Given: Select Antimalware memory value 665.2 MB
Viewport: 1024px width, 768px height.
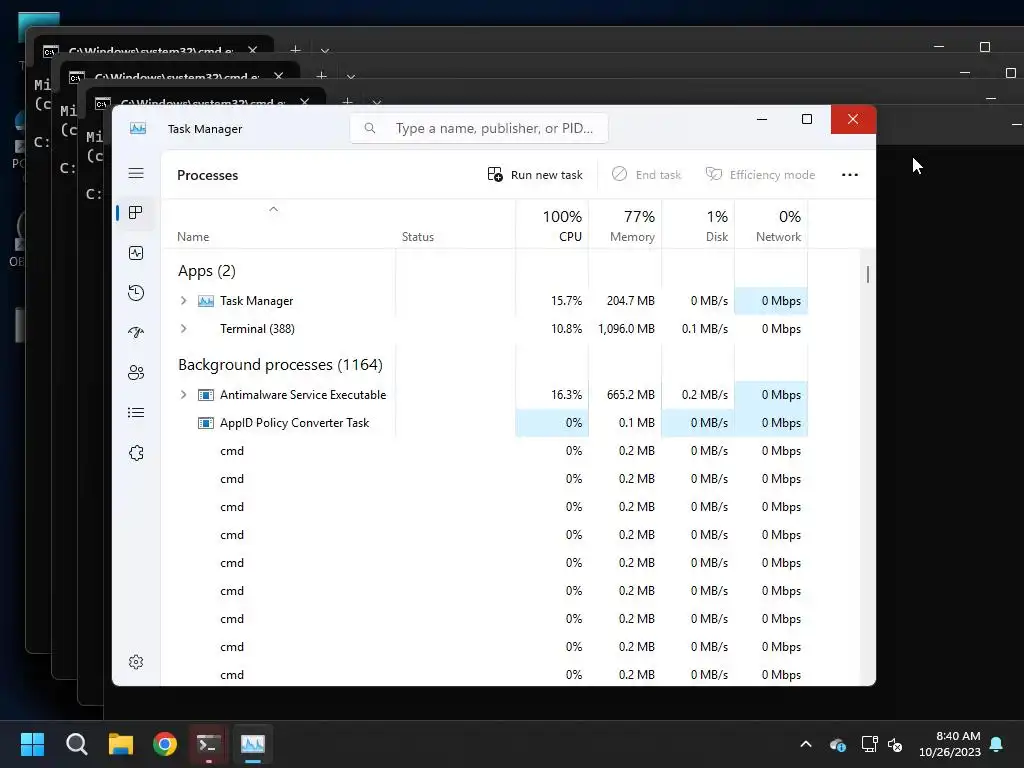Looking at the screenshot, I should (631, 394).
